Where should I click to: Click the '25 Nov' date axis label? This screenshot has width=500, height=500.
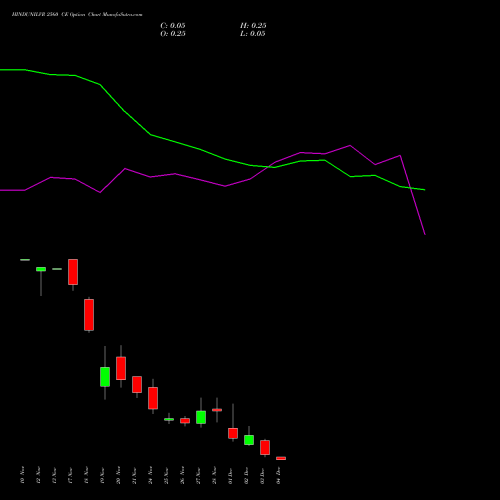point(166,475)
